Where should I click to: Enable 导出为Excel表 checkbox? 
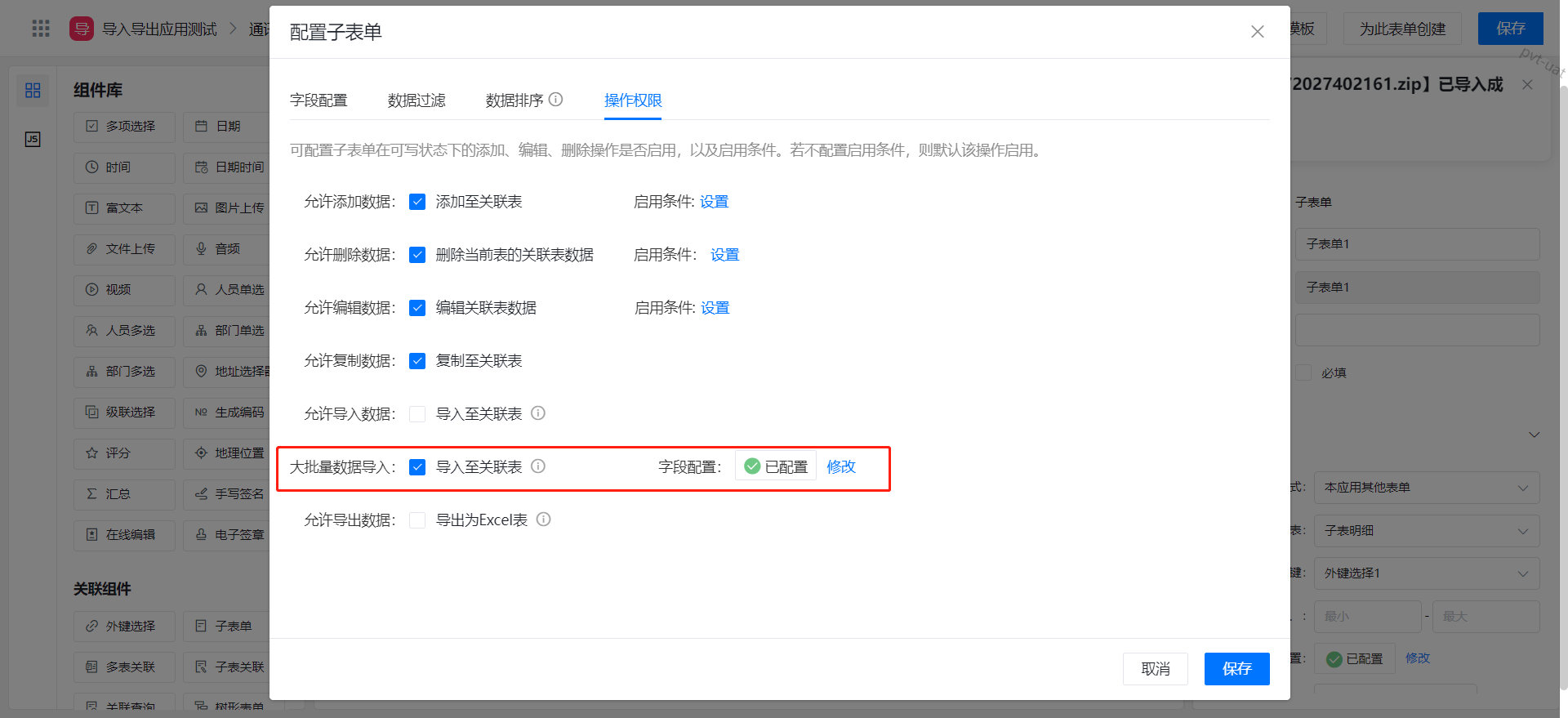tap(417, 520)
